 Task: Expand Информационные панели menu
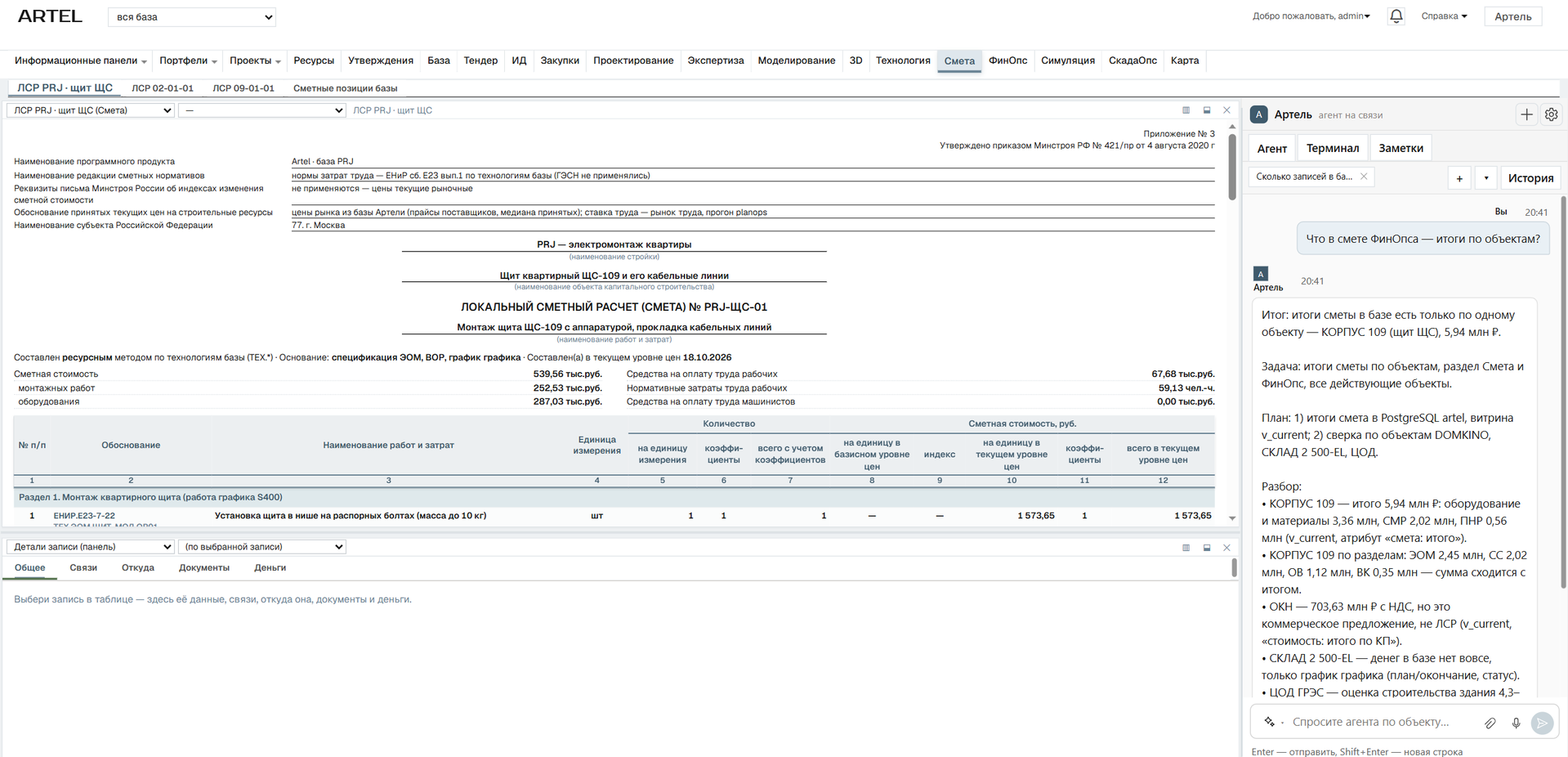(x=81, y=60)
